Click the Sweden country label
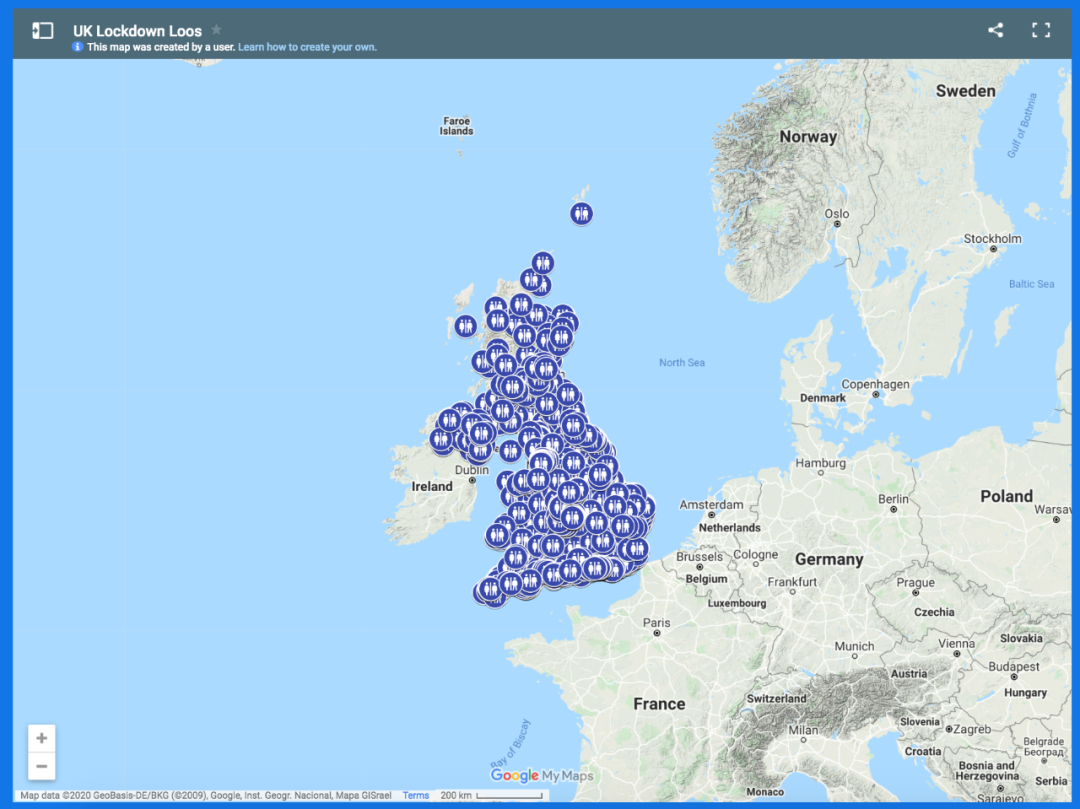 [965, 91]
